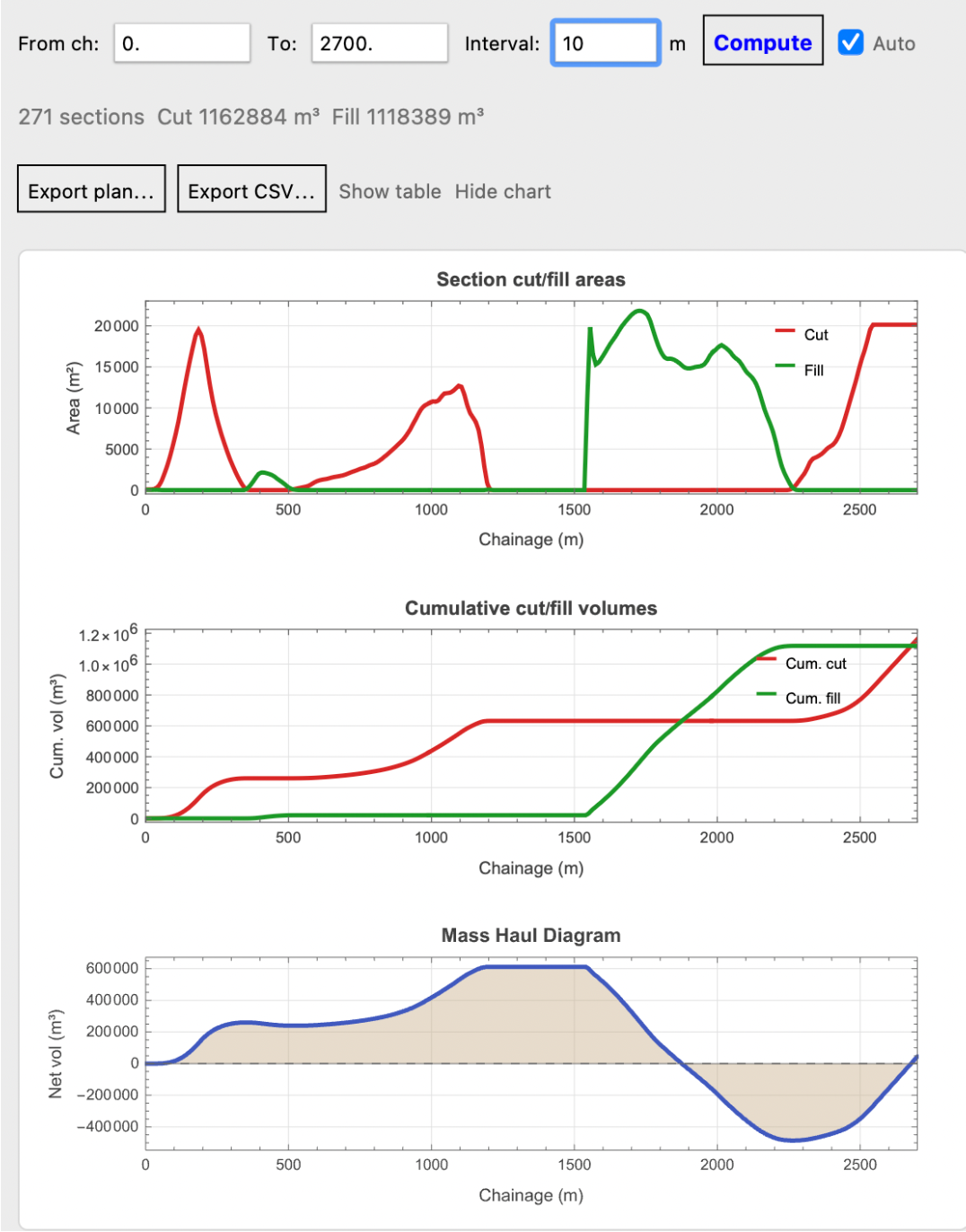
Task: Toggle the Auto checkbox
Action: point(850,42)
